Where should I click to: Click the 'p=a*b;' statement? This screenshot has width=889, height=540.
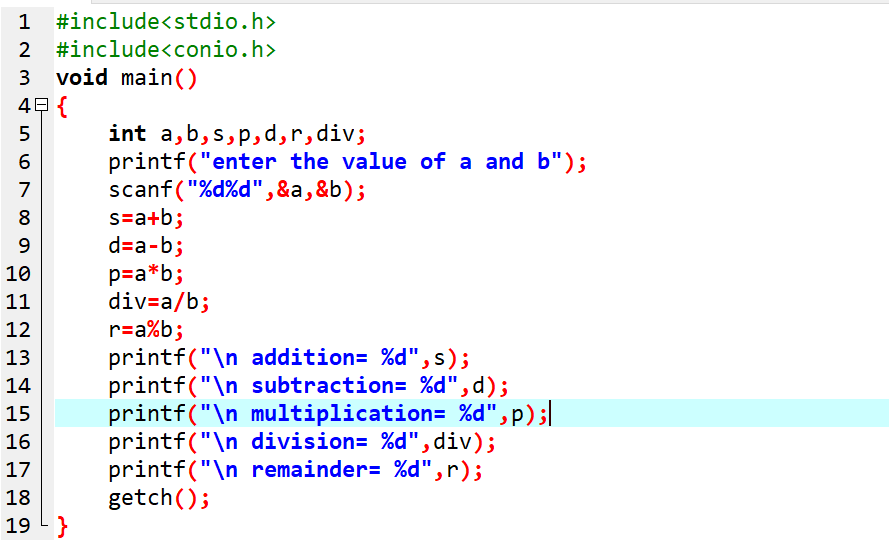(x=146, y=274)
